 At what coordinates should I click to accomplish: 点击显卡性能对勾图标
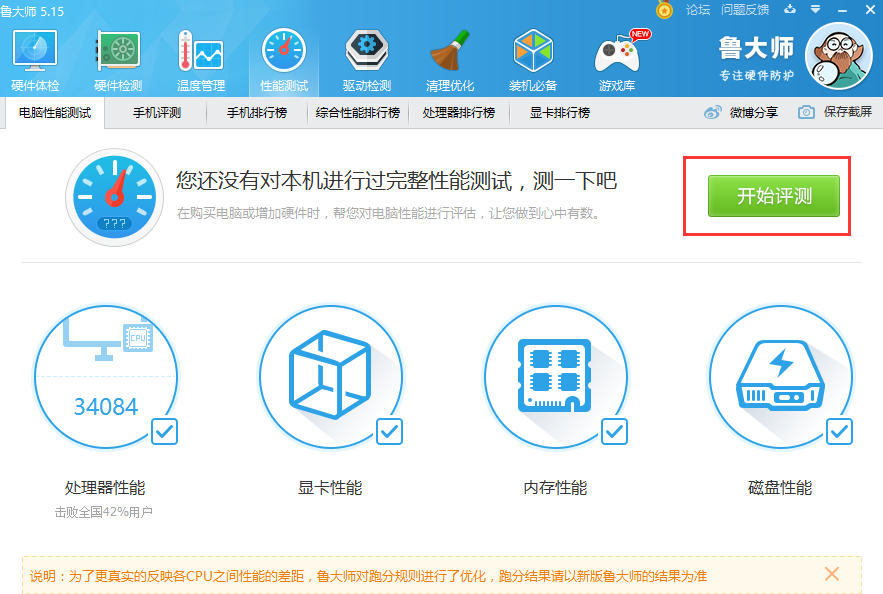pos(391,433)
